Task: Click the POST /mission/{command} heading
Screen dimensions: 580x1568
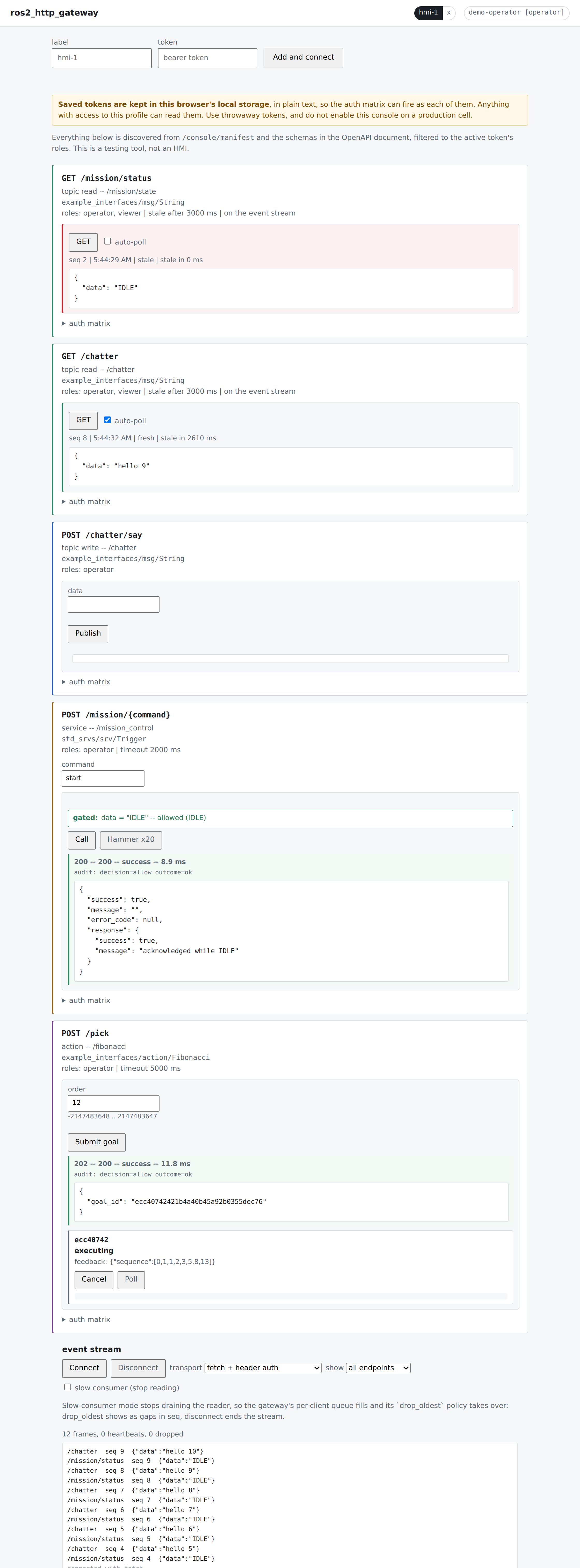Action: [x=116, y=715]
